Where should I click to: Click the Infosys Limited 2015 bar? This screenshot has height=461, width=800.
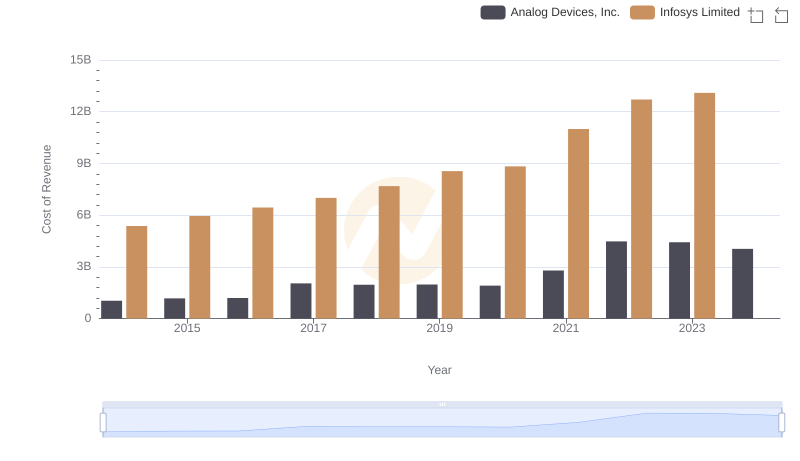pyautogui.click(x=199, y=267)
